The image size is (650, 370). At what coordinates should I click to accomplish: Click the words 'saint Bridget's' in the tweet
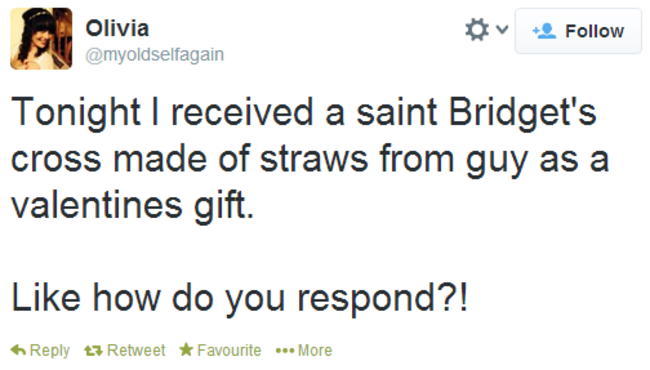point(476,112)
